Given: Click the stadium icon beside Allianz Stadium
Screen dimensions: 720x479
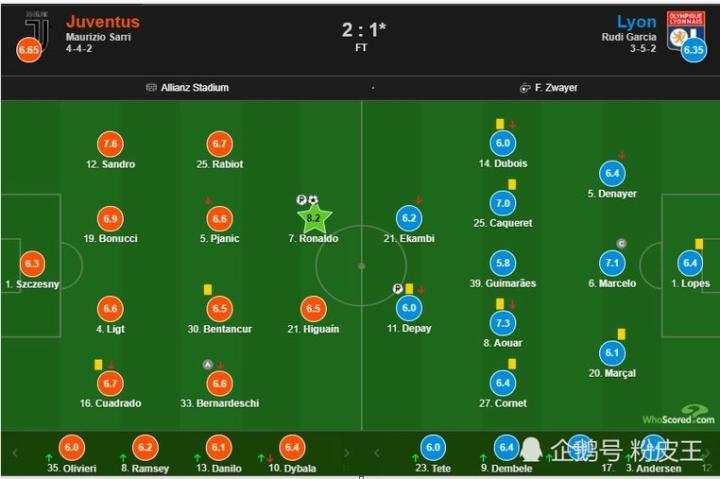Looking at the screenshot, I should [x=151, y=88].
